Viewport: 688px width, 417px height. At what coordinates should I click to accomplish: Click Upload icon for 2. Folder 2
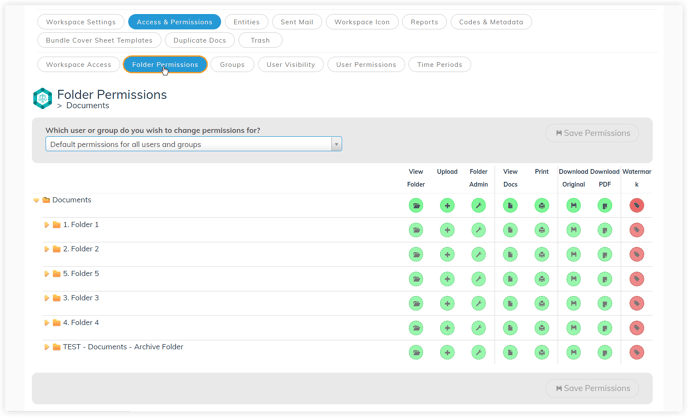447,255
